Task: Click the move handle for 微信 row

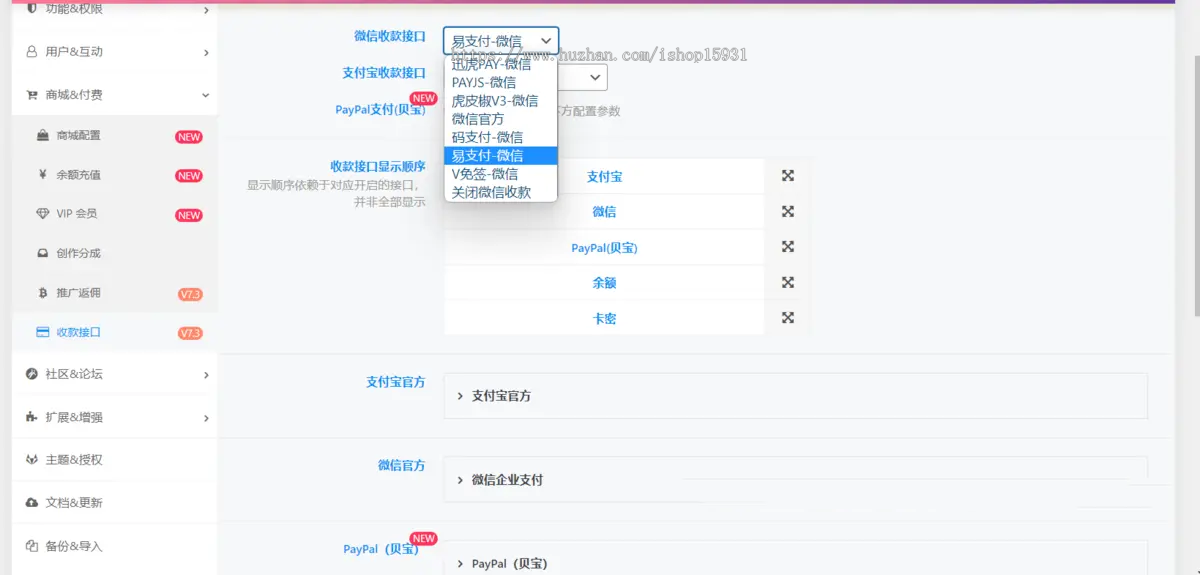Action: [x=788, y=211]
